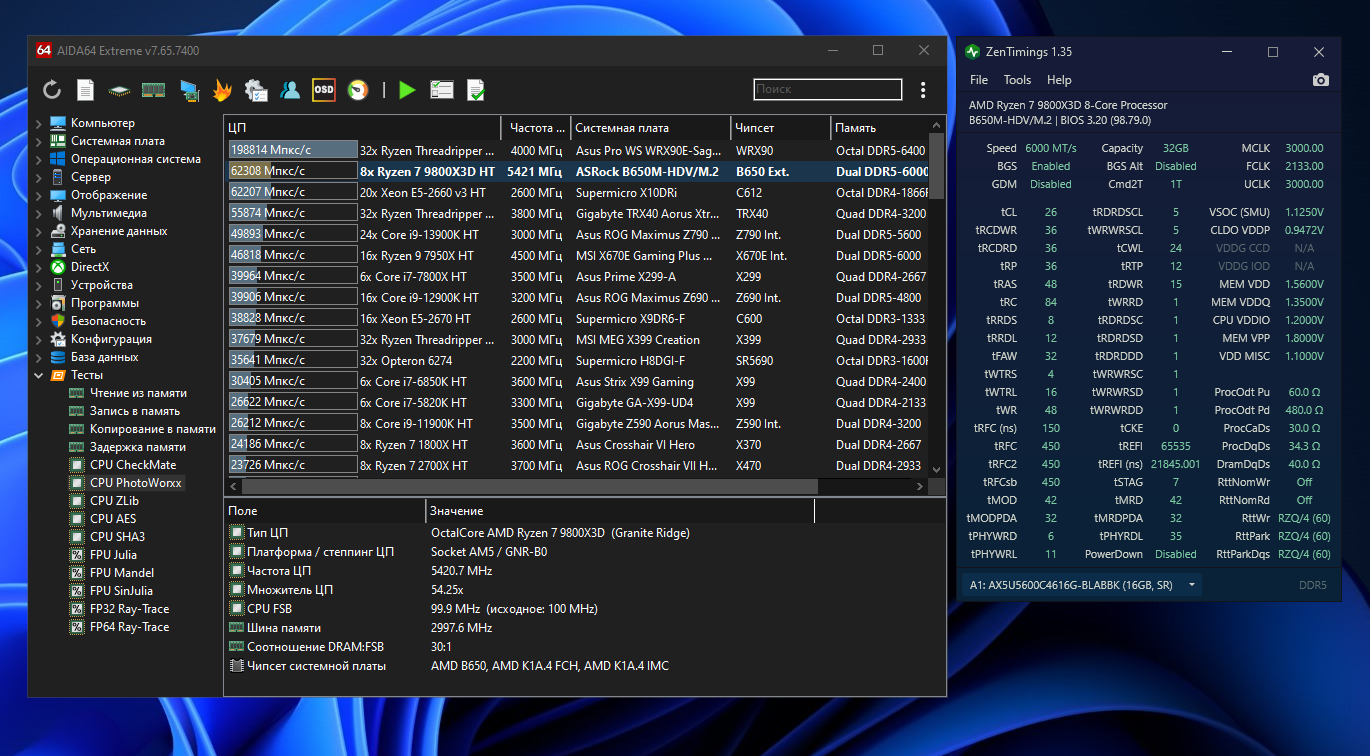The image size is (1370, 756).
Task: Expand the Программы tree node
Action: point(39,303)
